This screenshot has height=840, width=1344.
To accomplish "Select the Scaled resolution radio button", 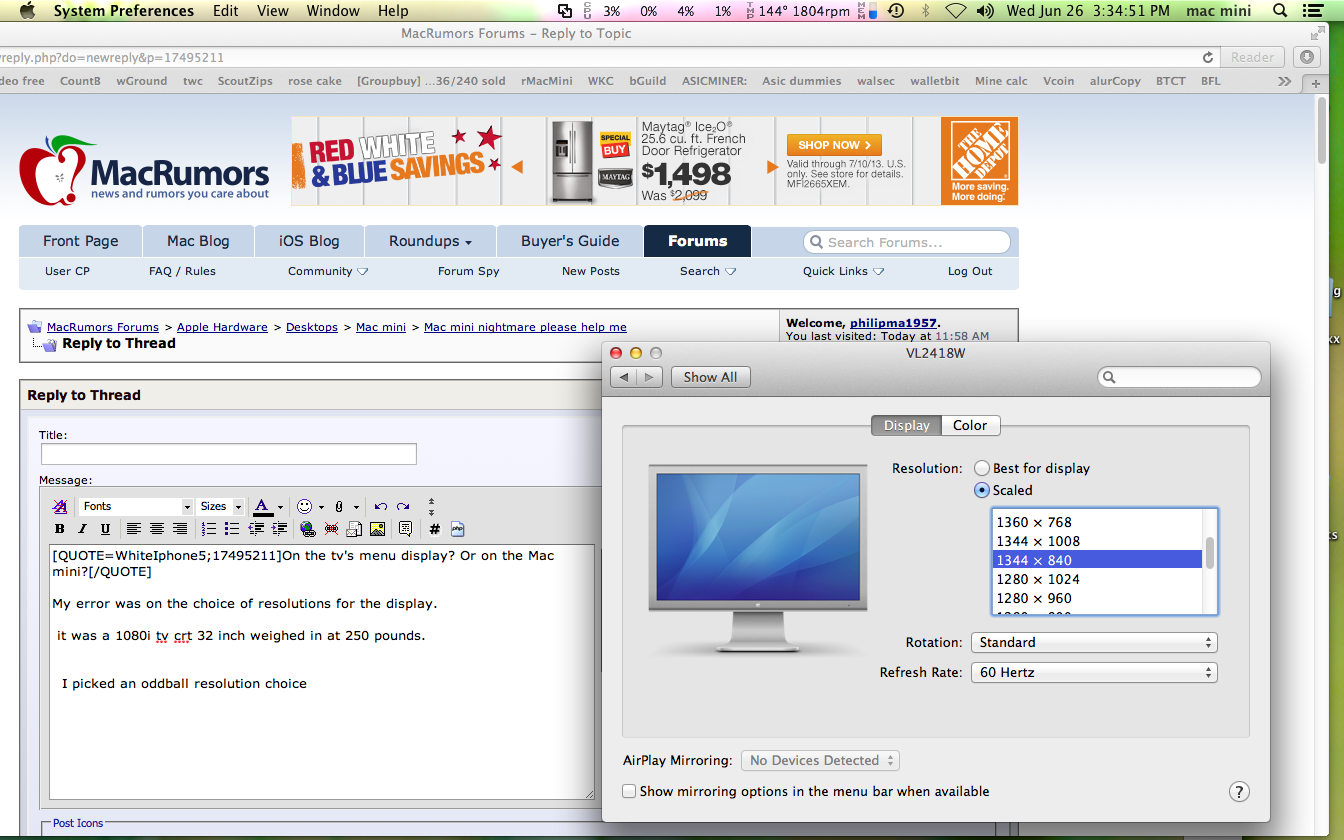I will point(982,490).
